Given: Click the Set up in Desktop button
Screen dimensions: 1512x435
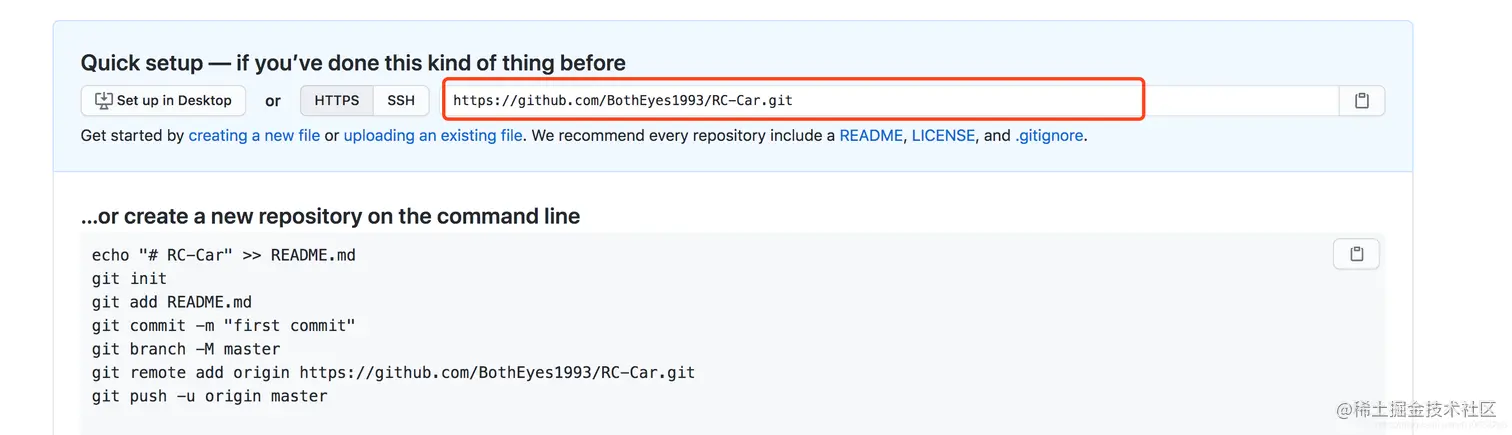Looking at the screenshot, I should pyautogui.click(x=163, y=101).
